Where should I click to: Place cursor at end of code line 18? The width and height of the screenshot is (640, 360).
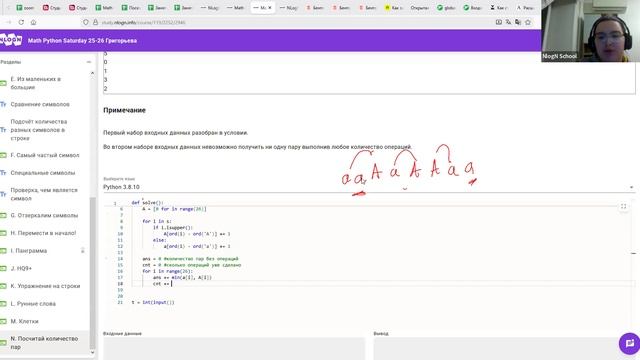(x=172, y=284)
